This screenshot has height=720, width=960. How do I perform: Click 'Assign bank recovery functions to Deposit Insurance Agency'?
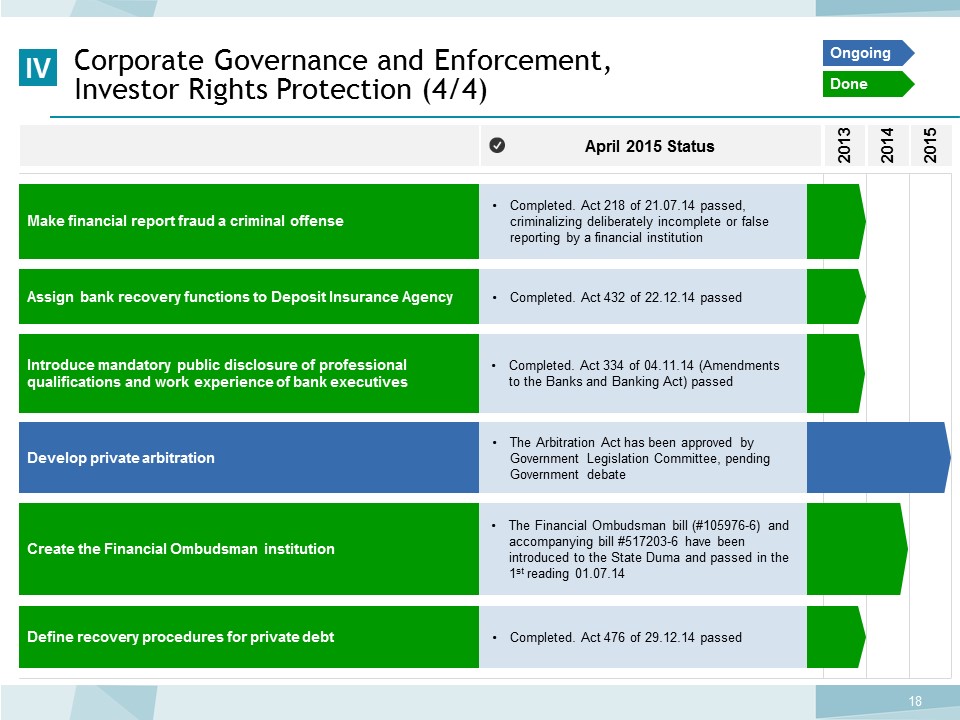pyautogui.click(x=249, y=296)
